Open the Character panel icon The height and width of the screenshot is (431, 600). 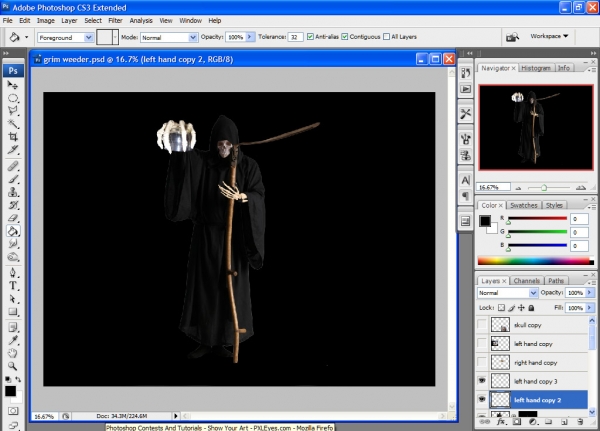tap(465, 180)
